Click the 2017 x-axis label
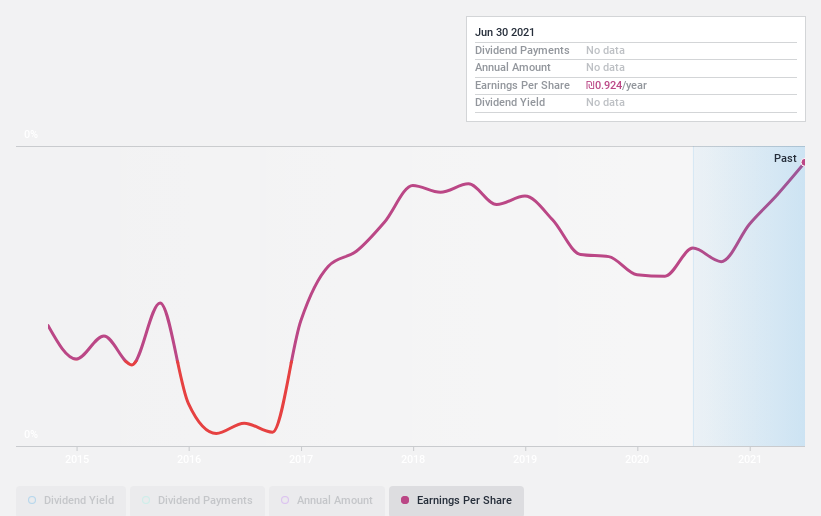The height and width of the screenshot is (516, 821). tap(301, 459)
